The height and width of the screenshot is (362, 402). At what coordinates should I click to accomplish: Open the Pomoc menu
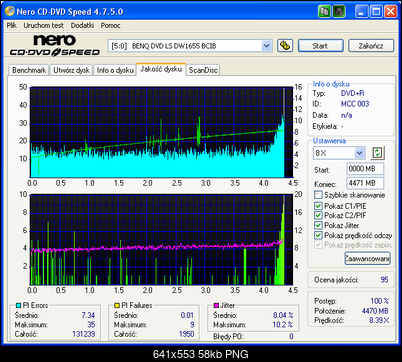pos(110,25)
